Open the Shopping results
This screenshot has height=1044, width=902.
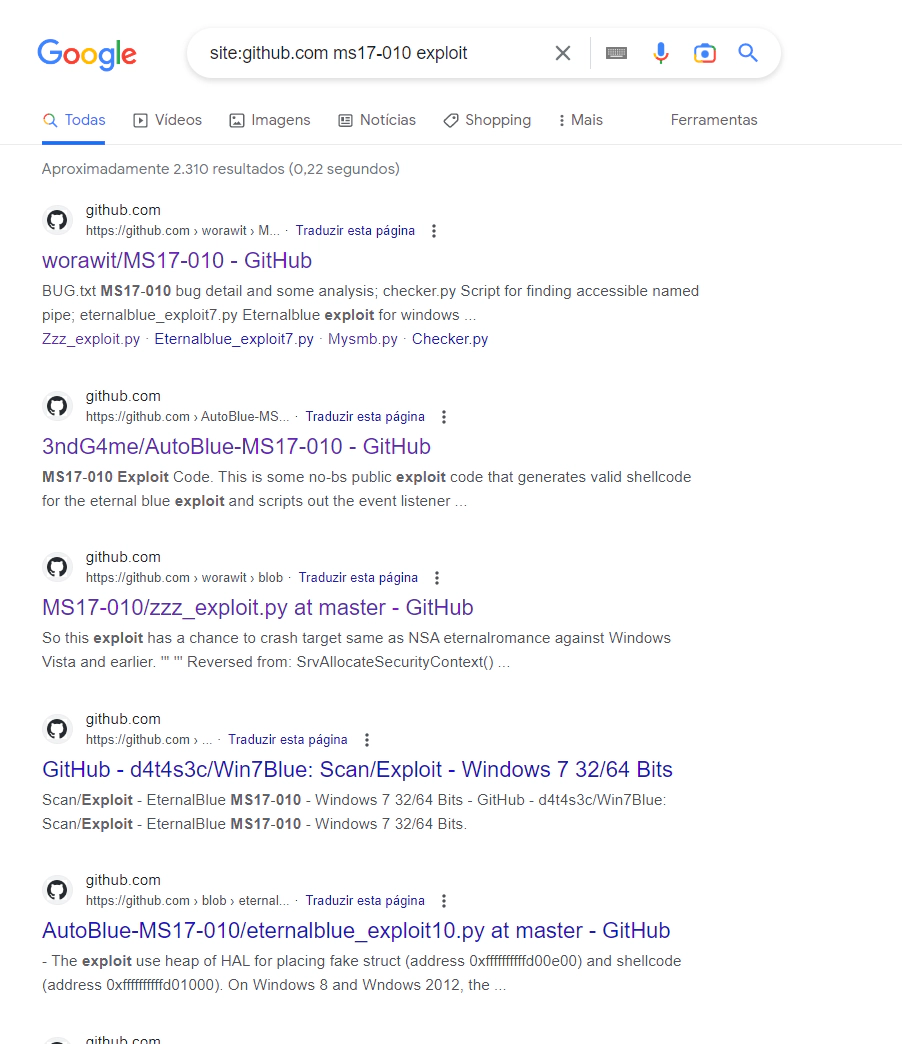click(487, 119)
